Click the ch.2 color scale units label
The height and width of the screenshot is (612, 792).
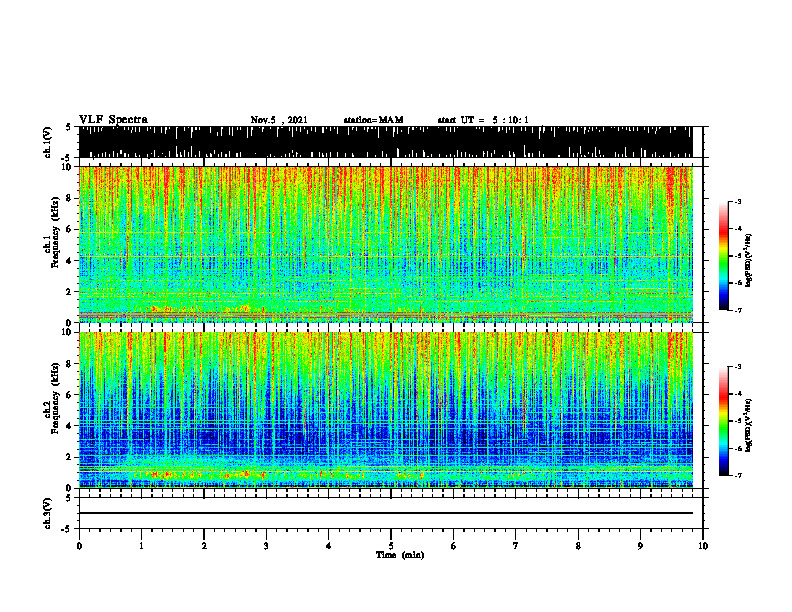(749, 425)
